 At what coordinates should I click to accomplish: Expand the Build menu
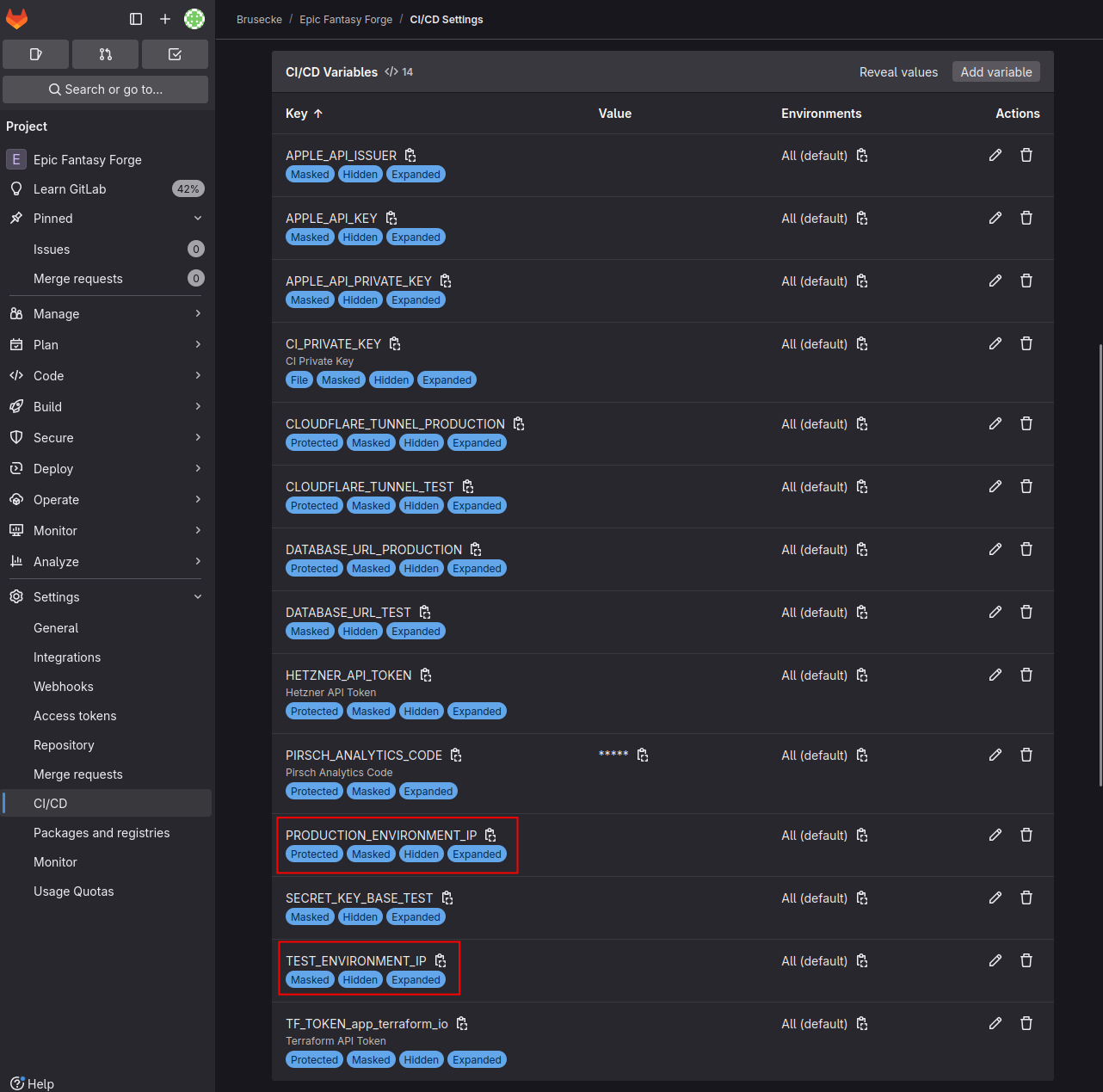(106, 407)
